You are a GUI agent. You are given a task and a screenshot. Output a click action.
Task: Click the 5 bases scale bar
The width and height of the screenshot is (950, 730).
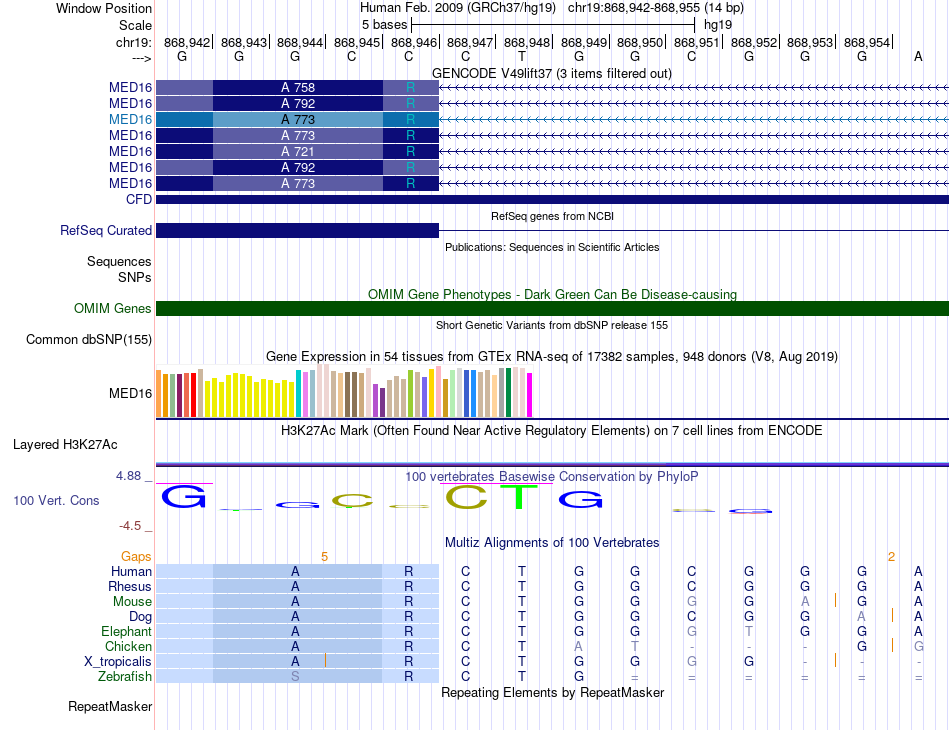pos(553,25)
